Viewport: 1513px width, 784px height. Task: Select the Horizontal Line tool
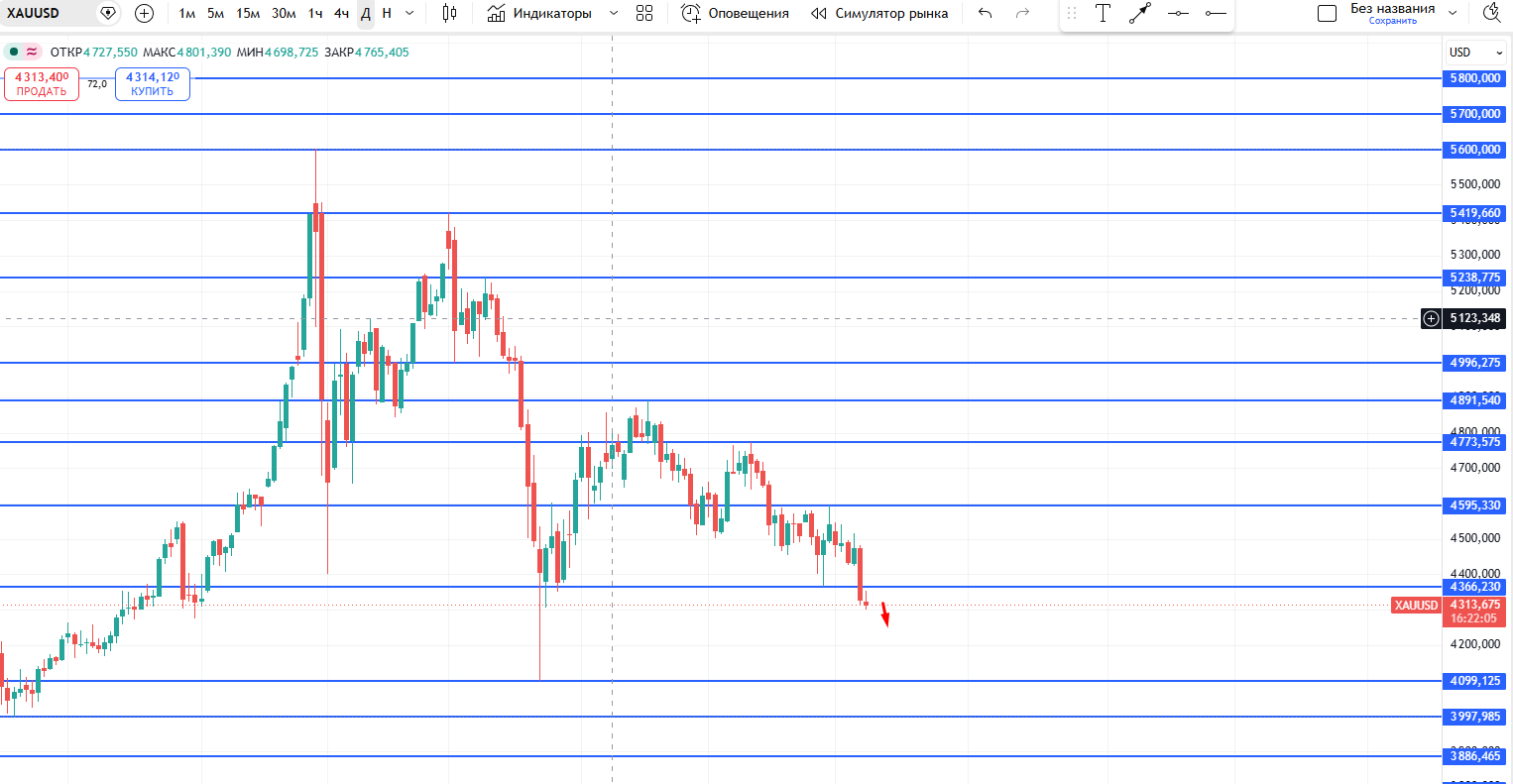(1178, 13)
